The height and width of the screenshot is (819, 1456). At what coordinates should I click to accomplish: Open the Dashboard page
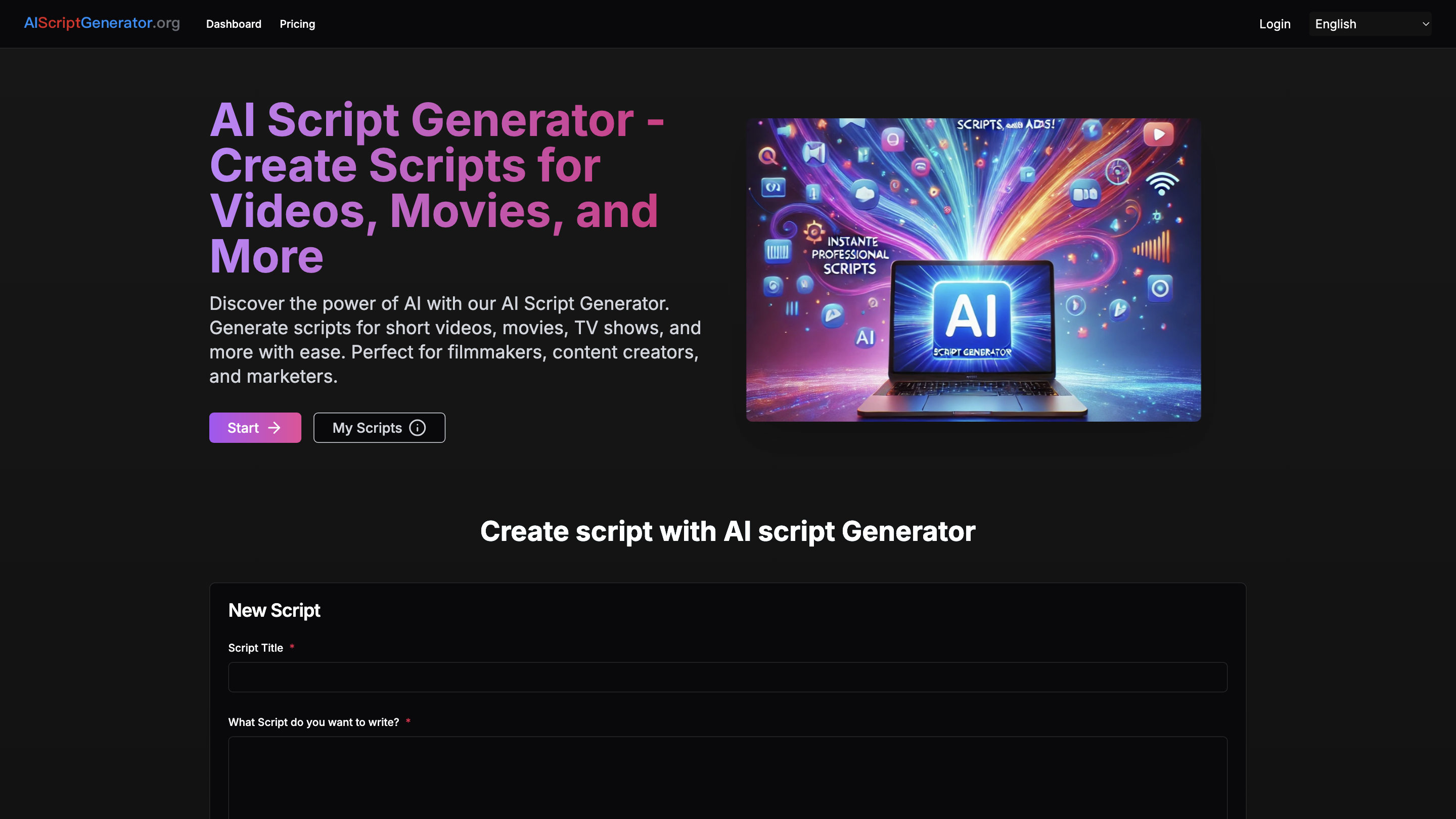pos(234,24)
